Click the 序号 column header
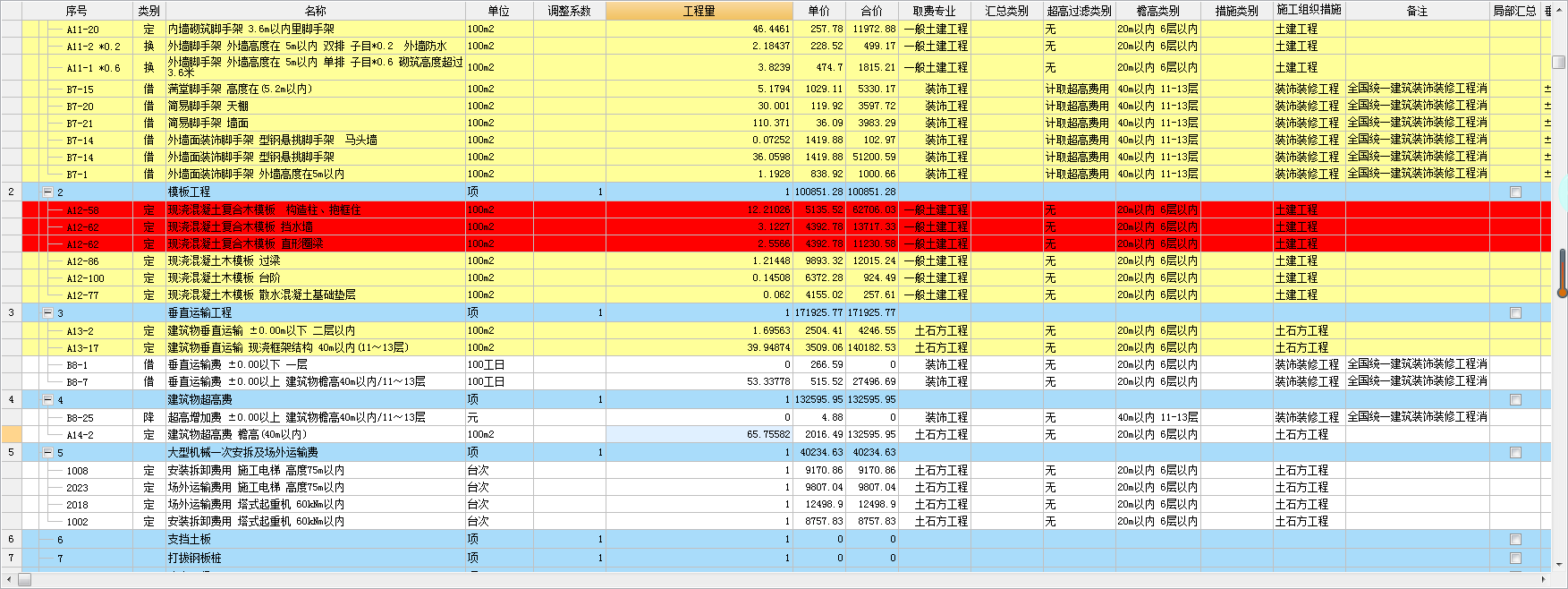 [77, 11]
